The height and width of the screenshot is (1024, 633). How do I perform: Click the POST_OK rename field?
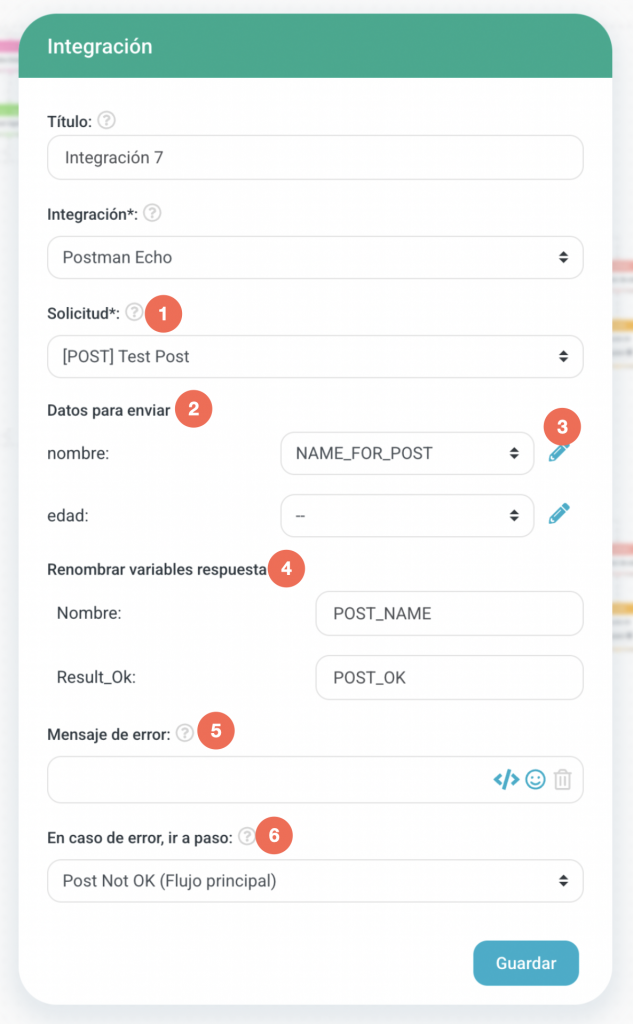point(448,677)
